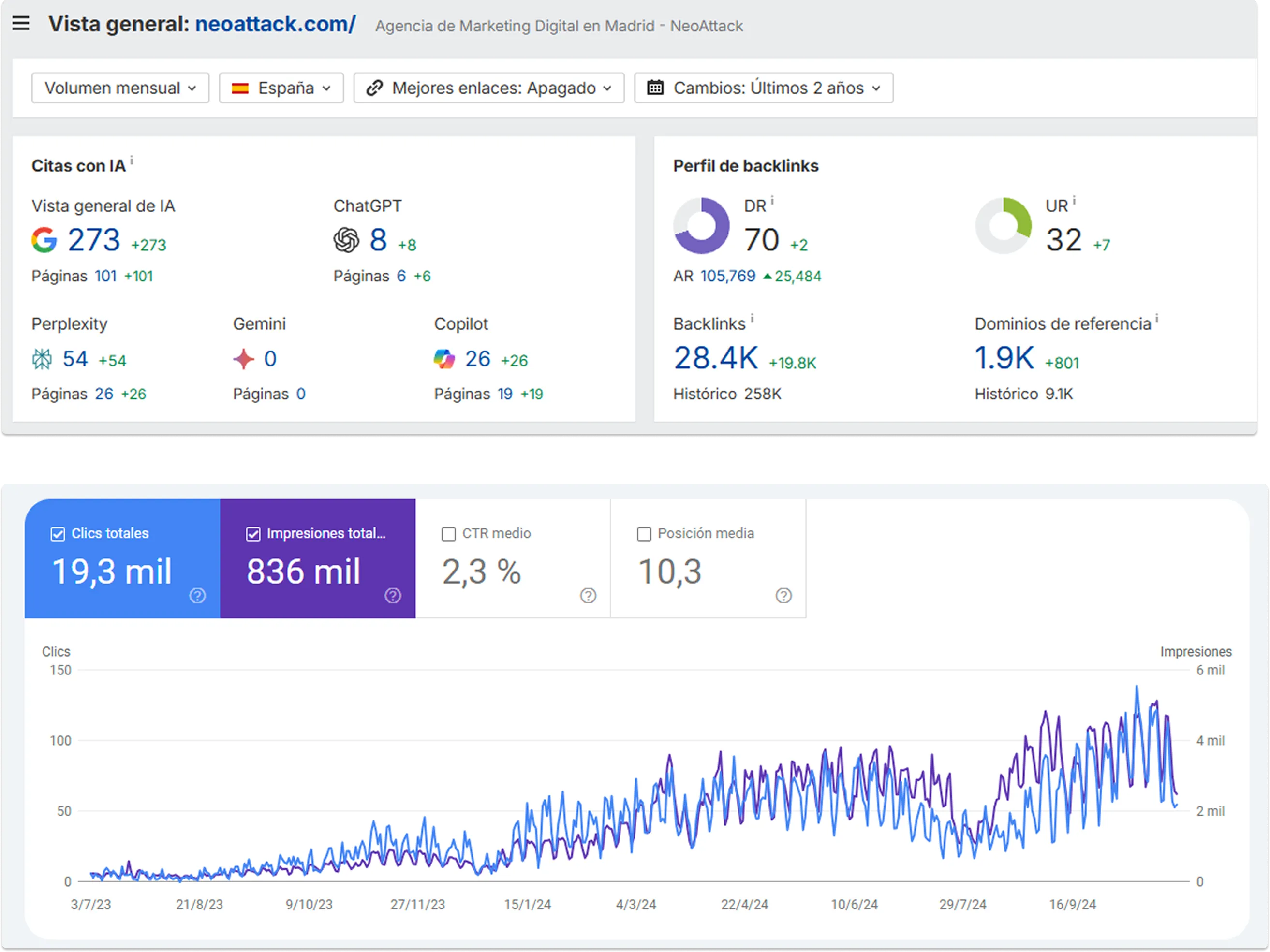Screen dimensions: 1270x952
Task: Click info icon beside Dominios de referencia
Action: (x=1157, y=319)
